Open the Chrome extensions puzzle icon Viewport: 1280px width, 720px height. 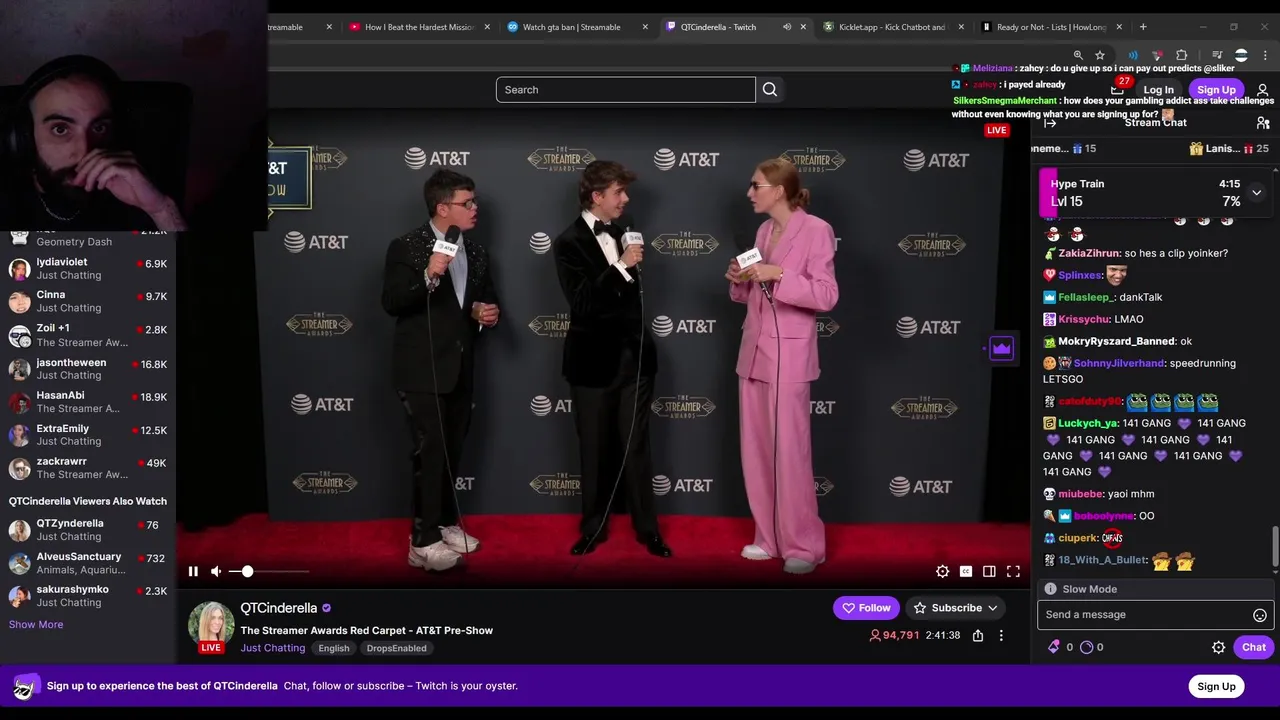click(x=1181, y=55)
